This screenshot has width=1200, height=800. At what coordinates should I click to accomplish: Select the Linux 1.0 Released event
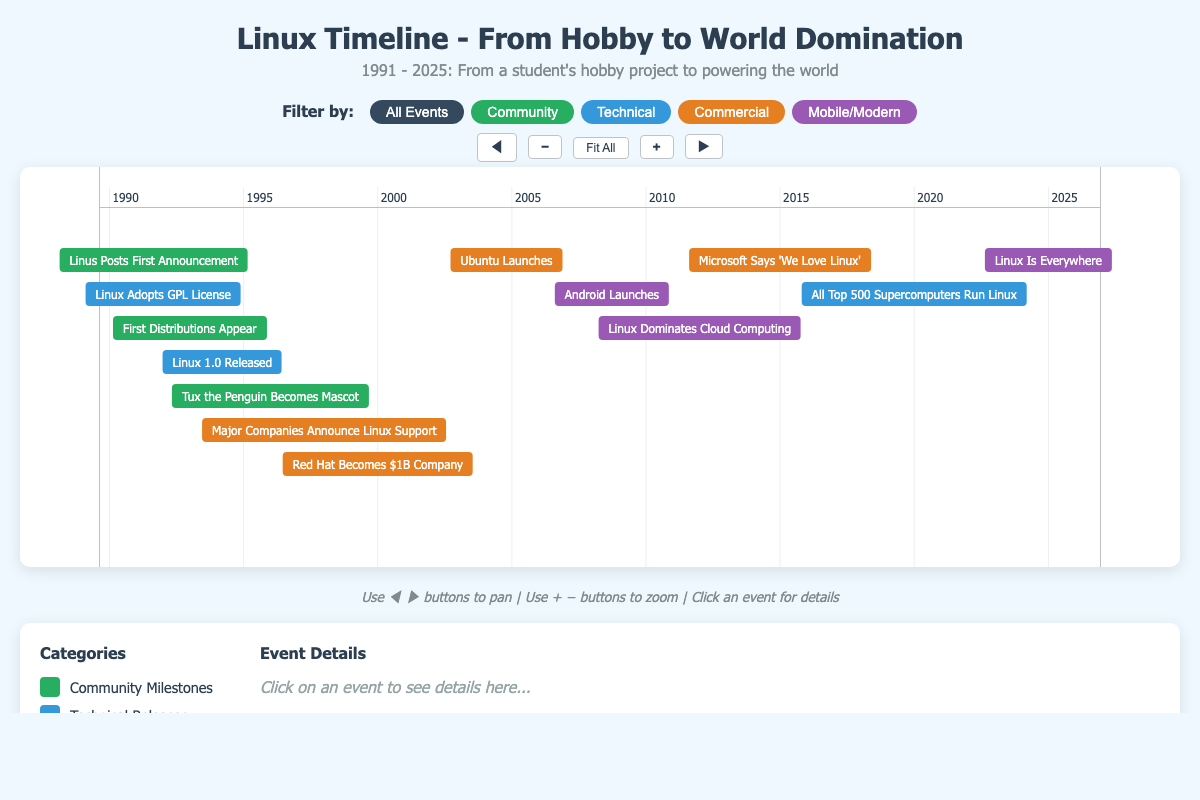click(221, 362)
